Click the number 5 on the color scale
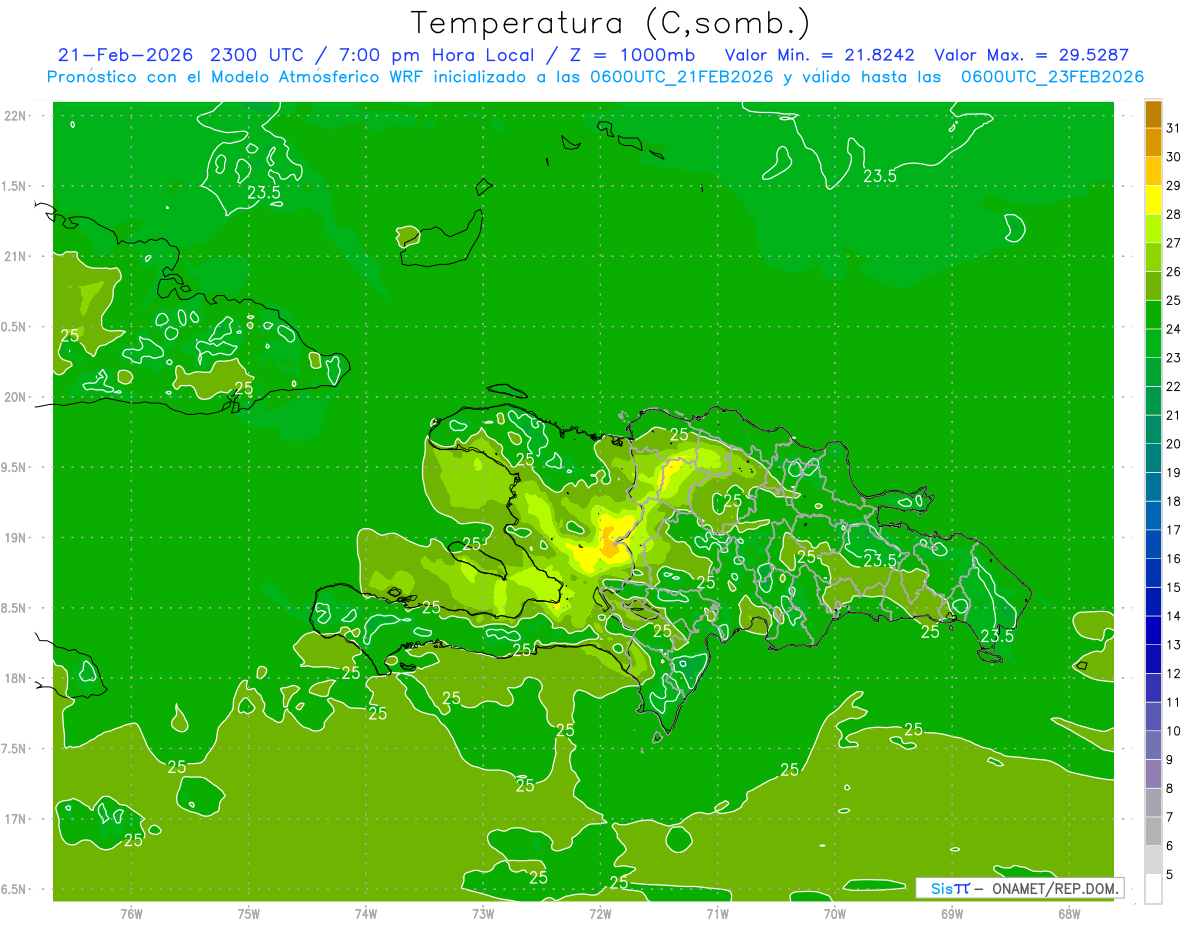This screenshot has height=927, width=1200. coord(1170,875)
